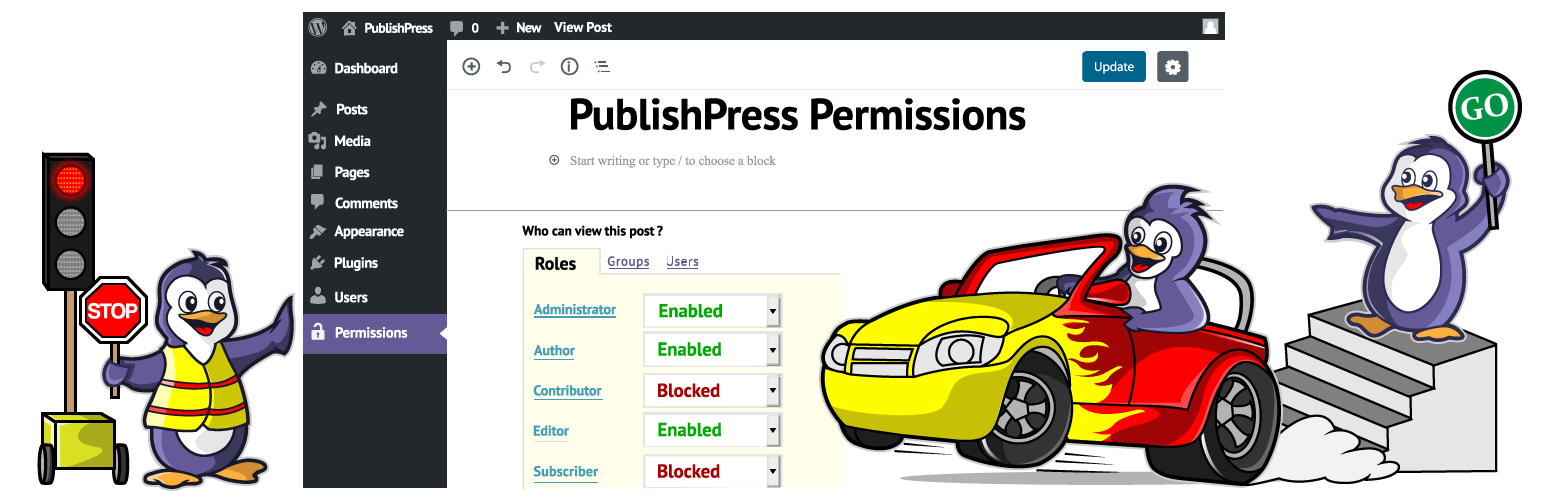The width and height of the screenshot is (1544, 500).
Task: Click the plus New item in admin bar
Action: [x=519, y=28]
